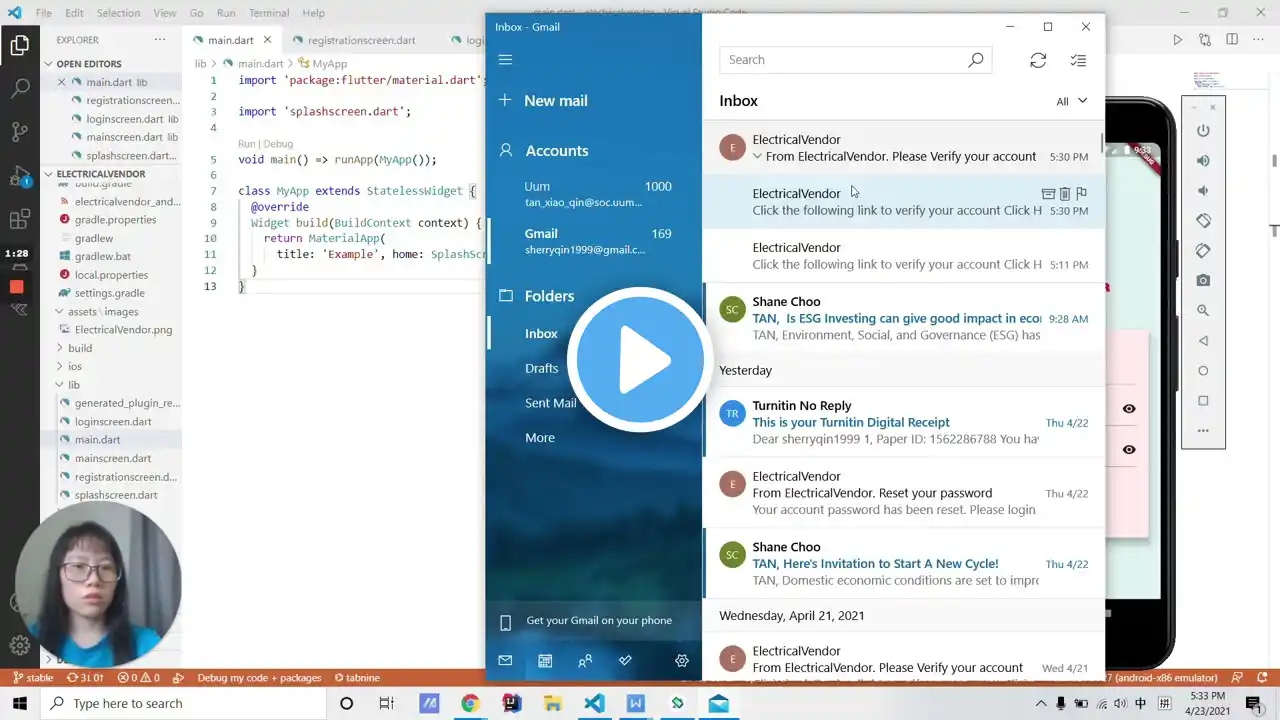This screenshot has width=1280, height=720.
Task: Click 'Debug my code + packages' in status bar
Action: [259, 678]
